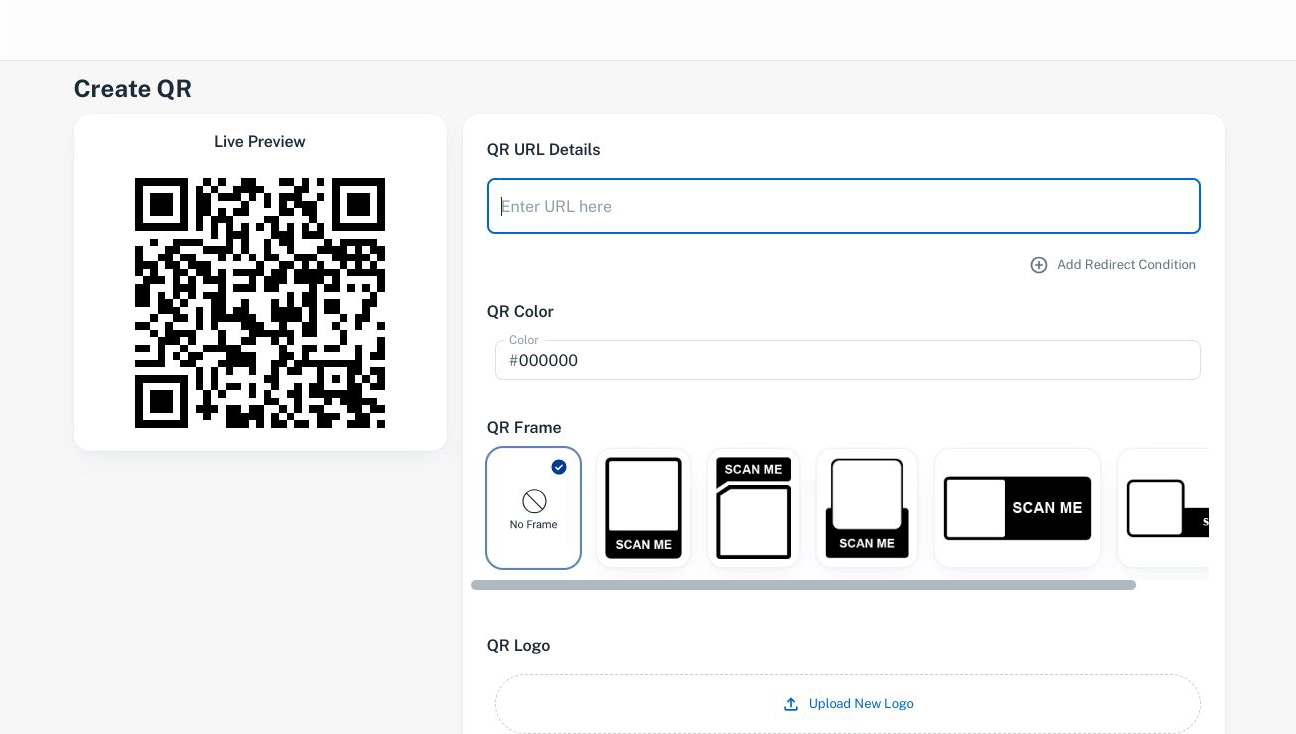Focus the Enter URL here field

click(844, 206)
